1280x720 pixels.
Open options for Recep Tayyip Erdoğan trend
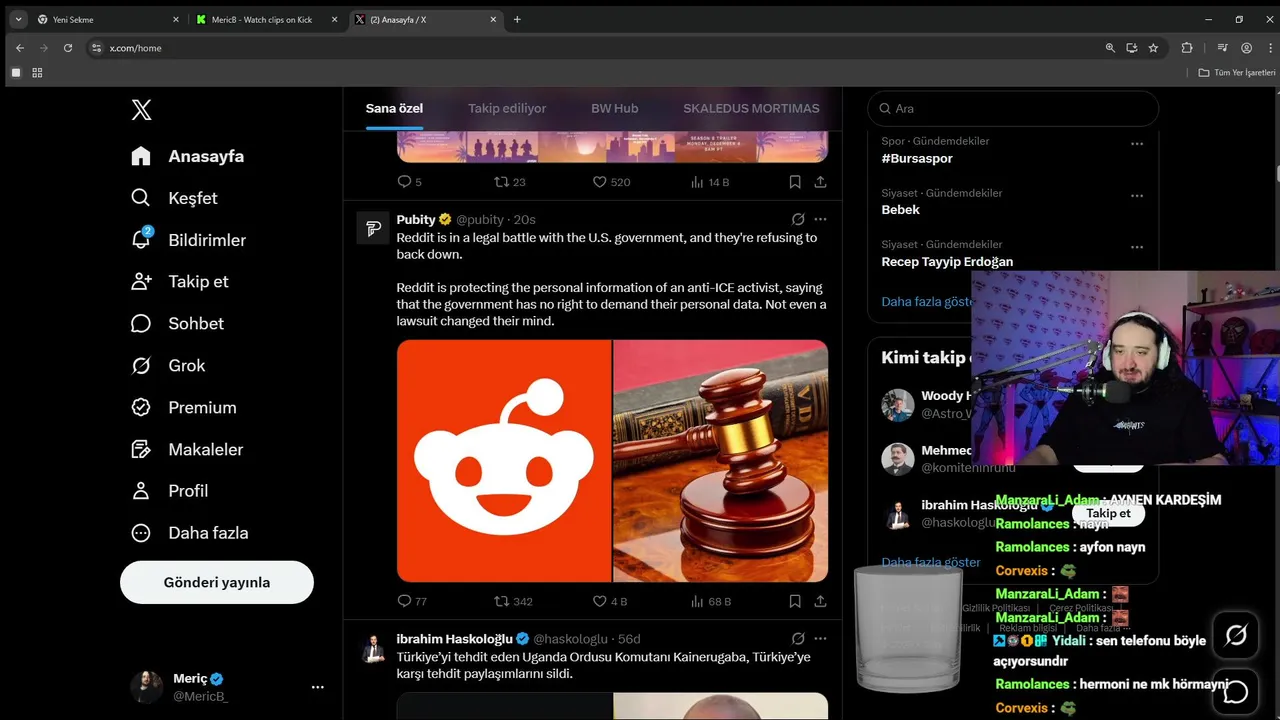point(1137,247)
